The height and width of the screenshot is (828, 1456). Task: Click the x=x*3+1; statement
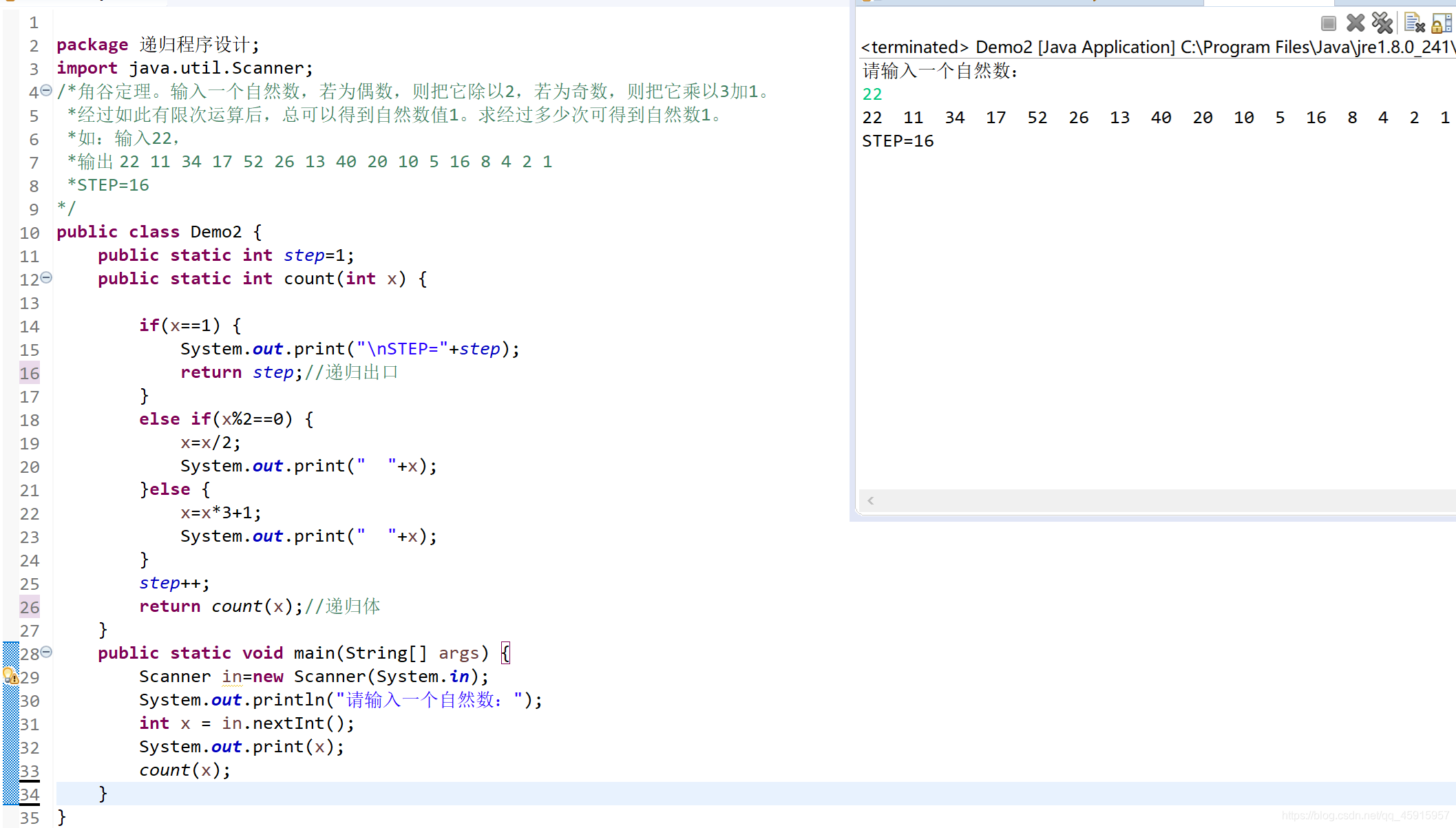click(x=221, y=513)
